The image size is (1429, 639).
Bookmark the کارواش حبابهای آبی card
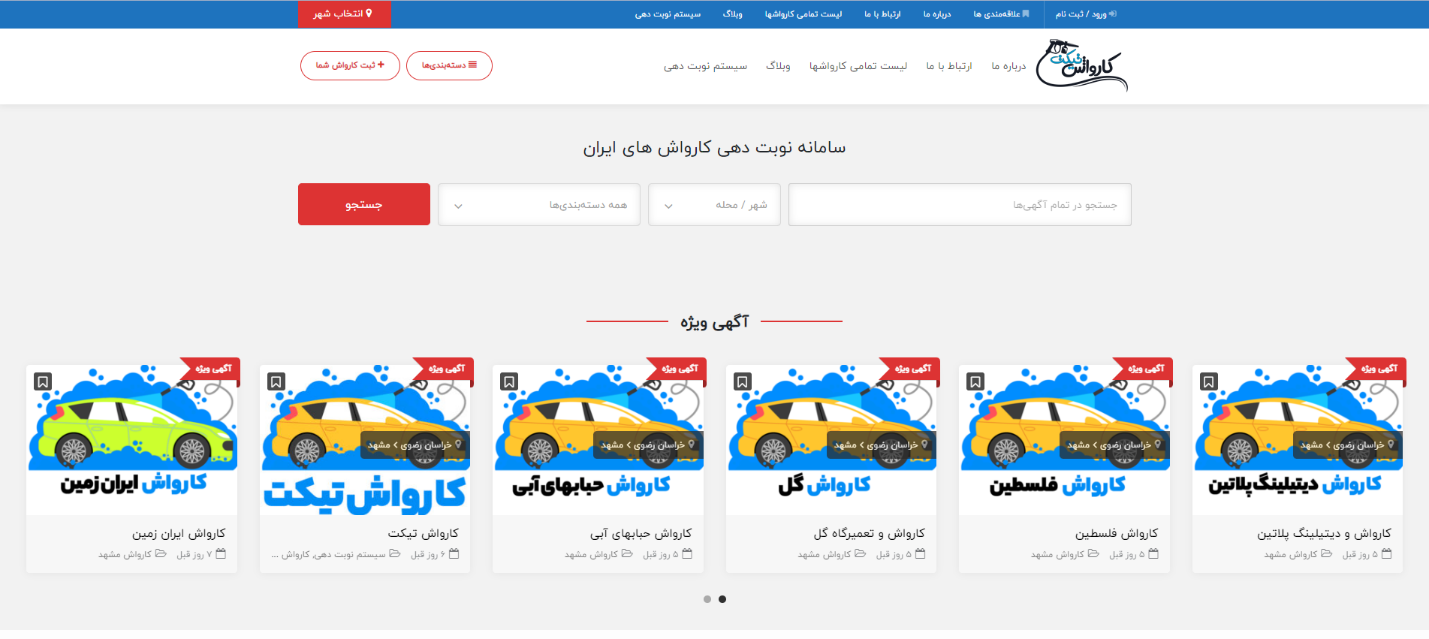[509, 381]
